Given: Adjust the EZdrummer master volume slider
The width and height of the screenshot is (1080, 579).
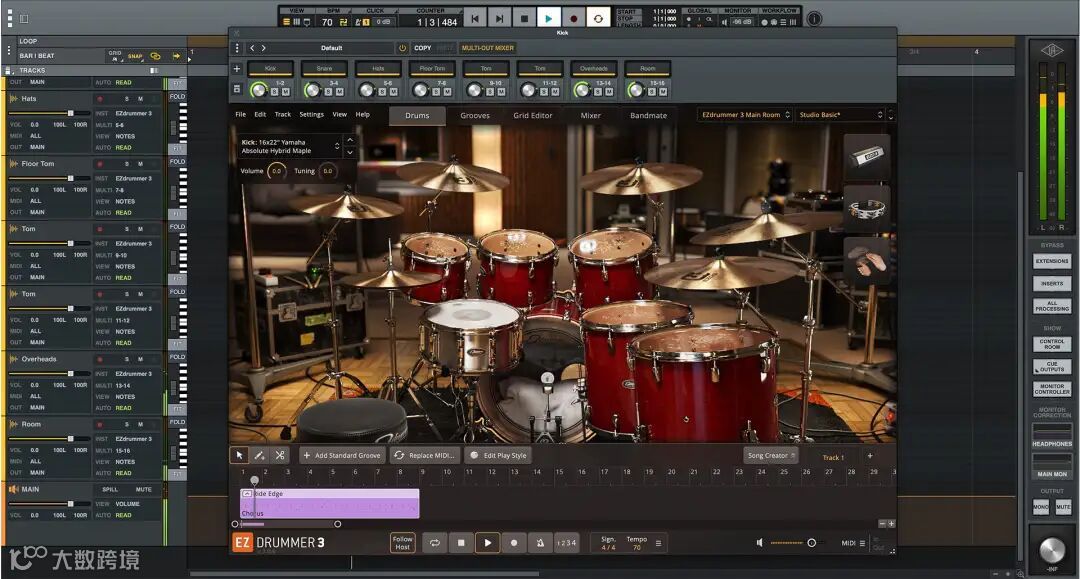Looking at the screenshot, I should [x=810, y=543].
